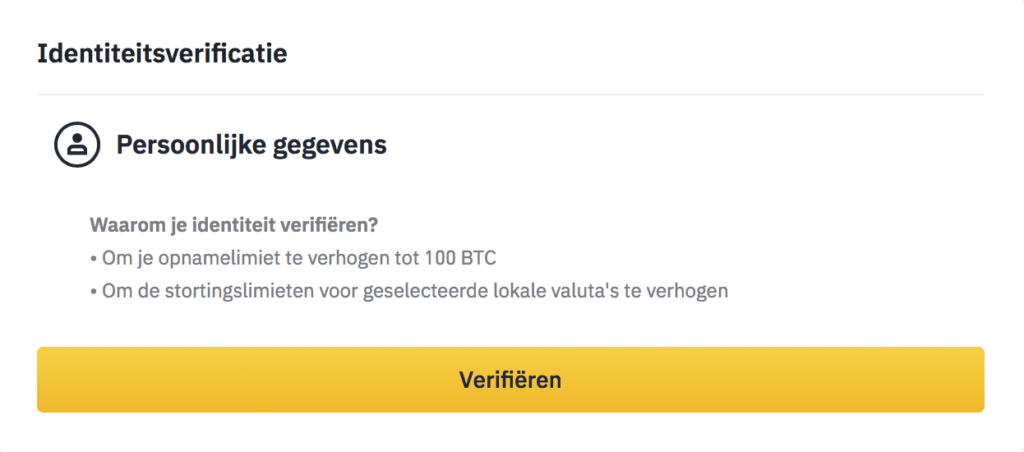The width and height of the screenshot is (1024, 452).
Task: Click the bullet dot before 'Om de stortingslimieten'
Action: 93,292
